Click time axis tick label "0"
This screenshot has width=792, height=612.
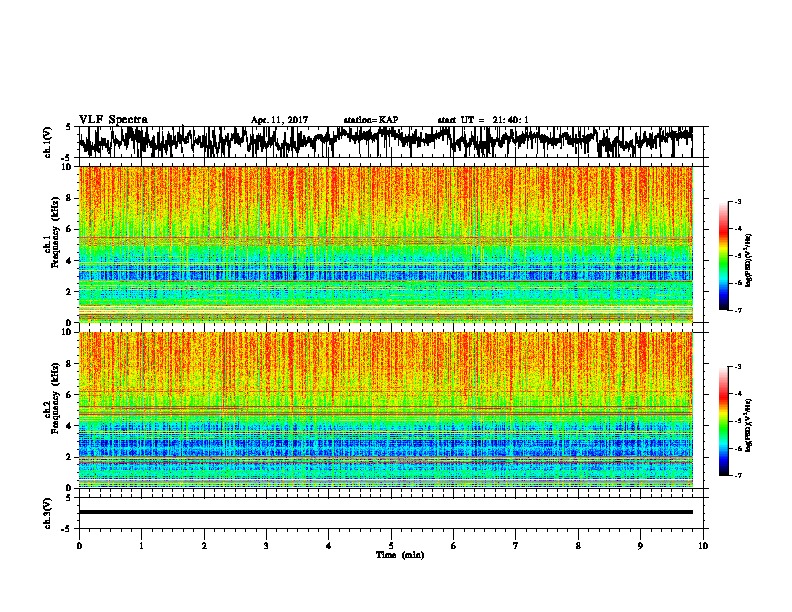(x=79, y=546)
